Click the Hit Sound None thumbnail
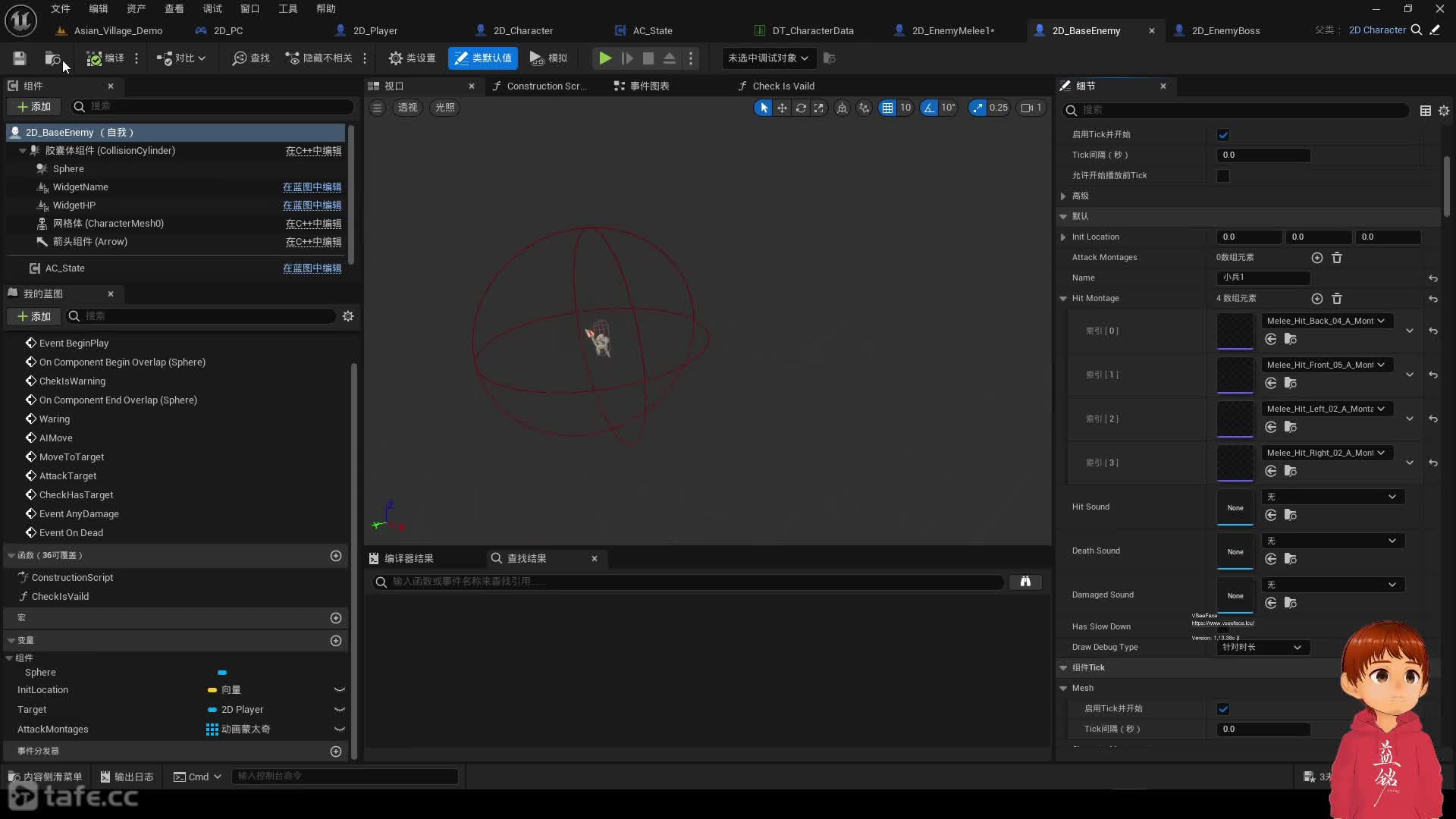1456x819 pixels. click(1235, 508)
